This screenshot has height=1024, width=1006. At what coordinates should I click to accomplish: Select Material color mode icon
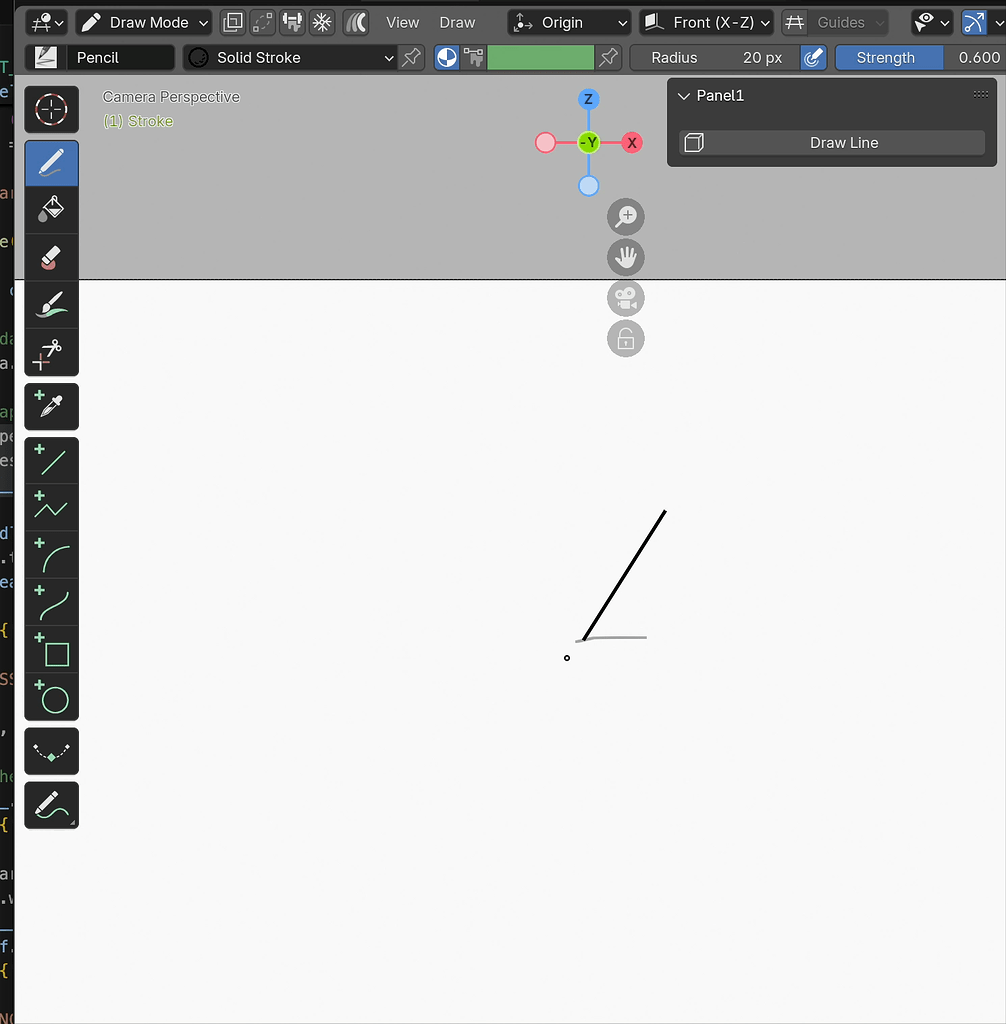coord(447,57)
